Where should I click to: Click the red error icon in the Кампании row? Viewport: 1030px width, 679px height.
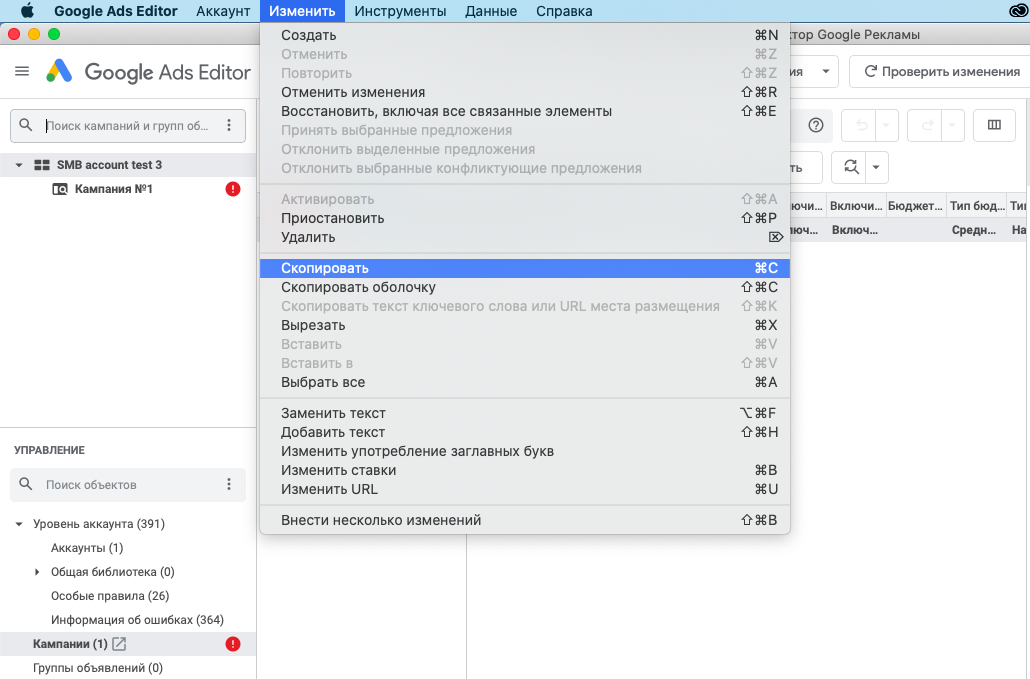(x=233, y=644)
